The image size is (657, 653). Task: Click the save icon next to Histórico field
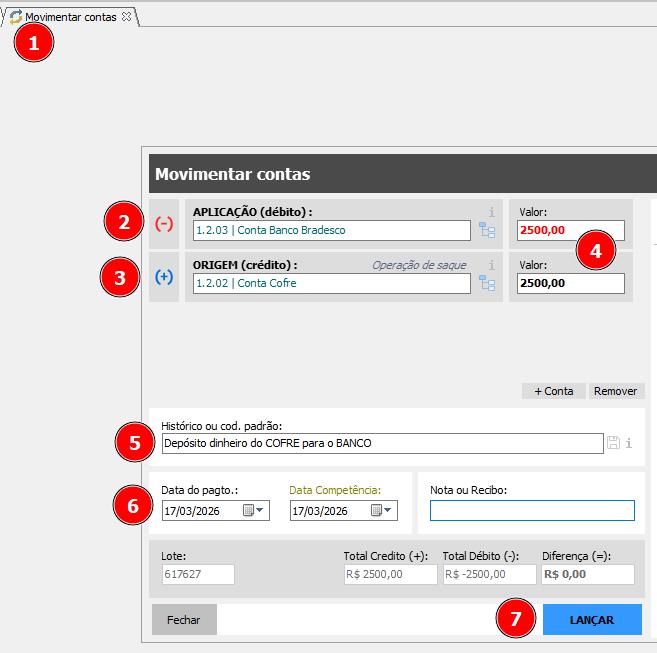613,443
